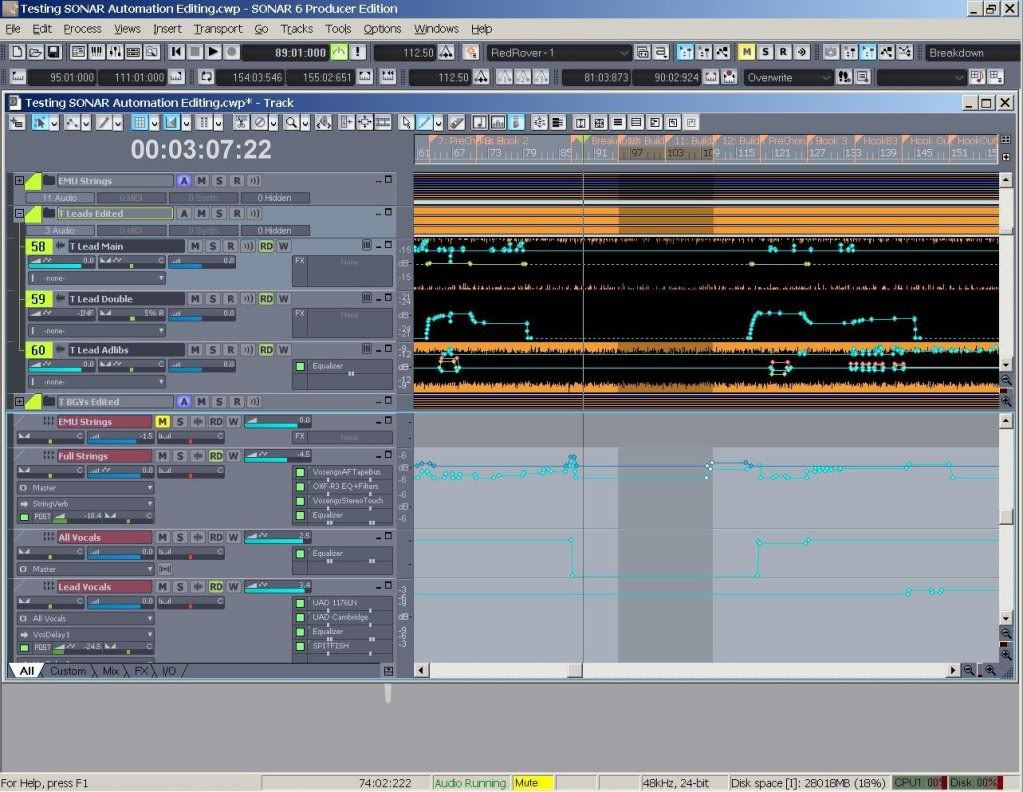This screenshot has height=792, width=1023.
Task: Click the volume slider on T Lead Main
Action: [x=60, y=263]
